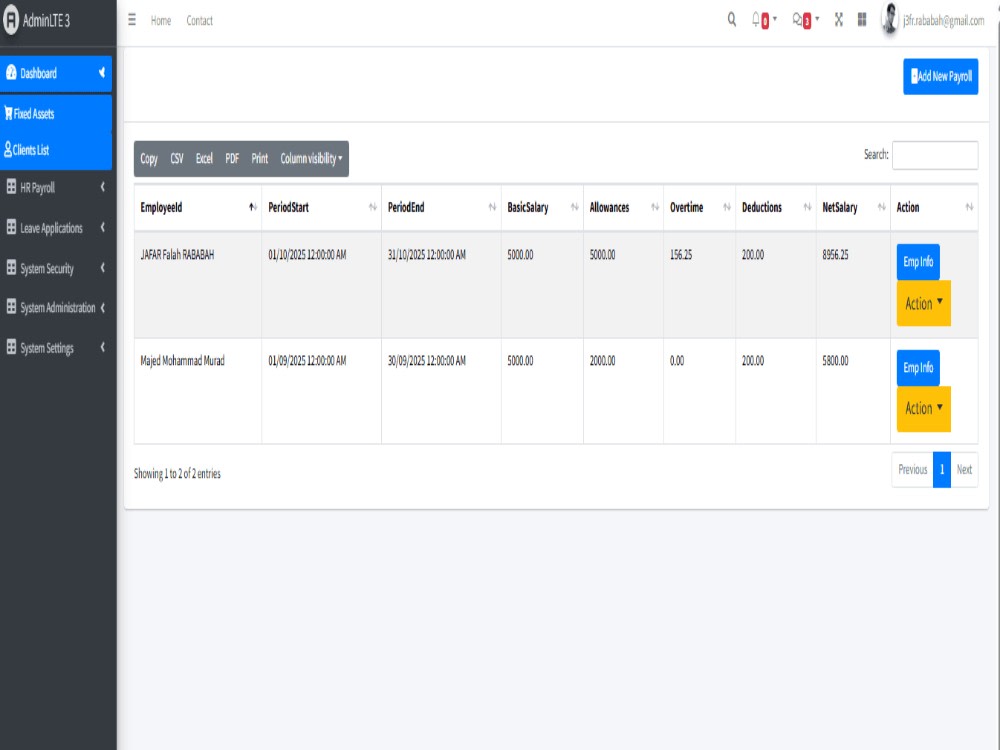Click the System Security table icon
The image size is (1000, 750).
pos(11,268)
